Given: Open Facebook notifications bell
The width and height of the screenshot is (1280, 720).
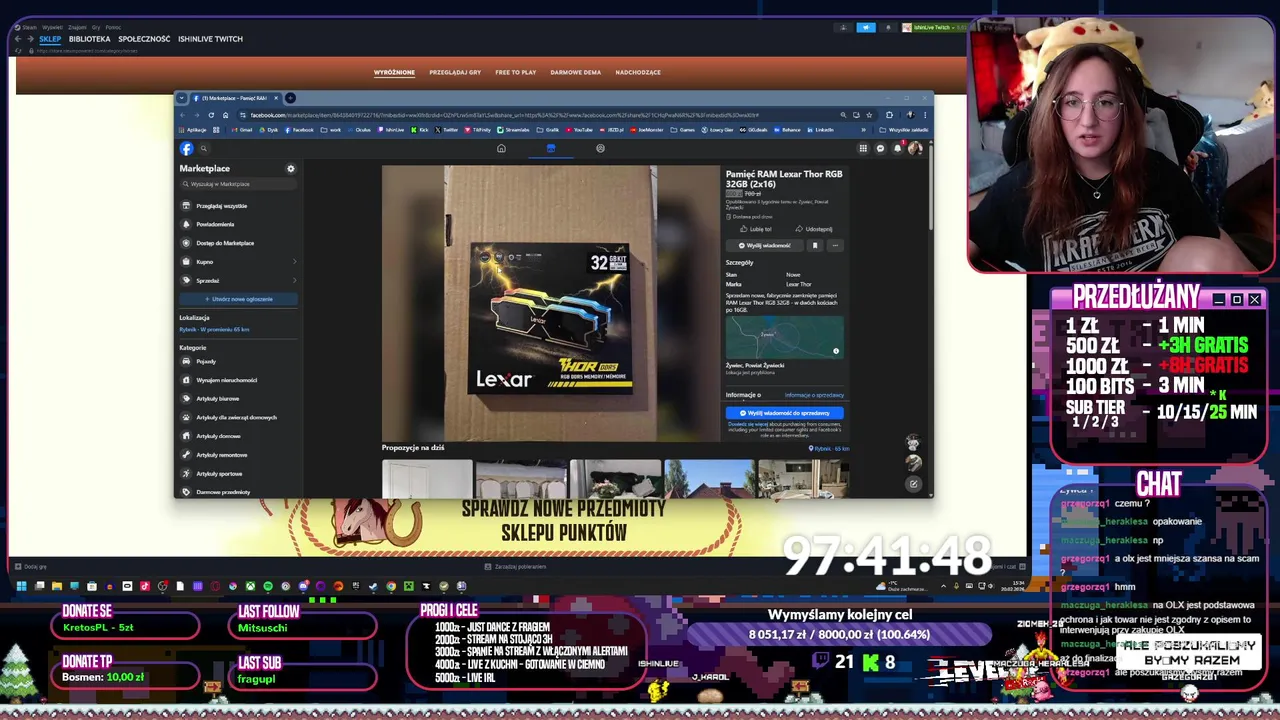Looking at the screenshot, I should 898,148.
